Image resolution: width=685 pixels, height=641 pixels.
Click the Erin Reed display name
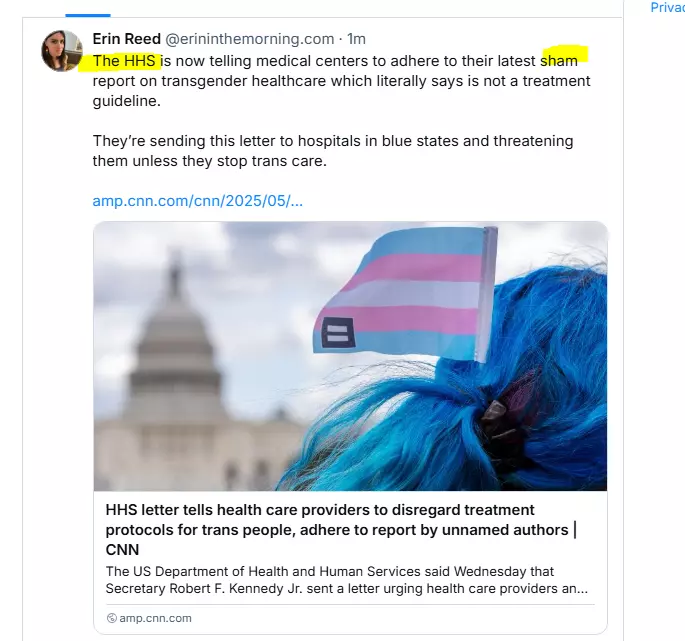(127, 39)
